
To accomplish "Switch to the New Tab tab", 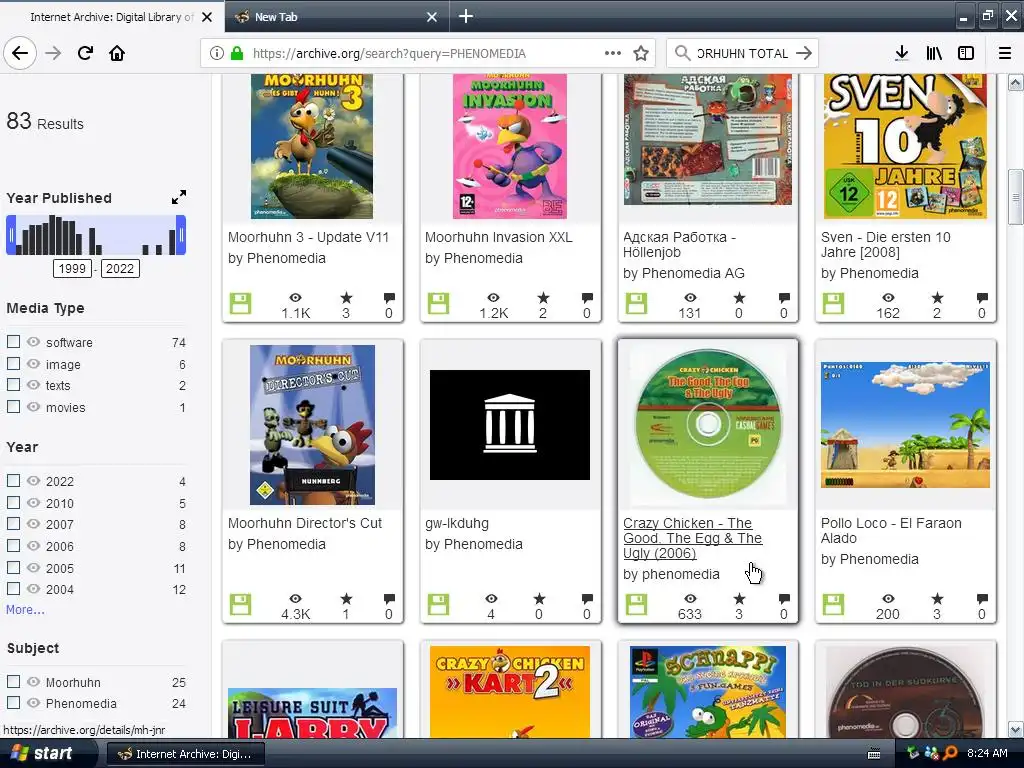I will 336,17.
